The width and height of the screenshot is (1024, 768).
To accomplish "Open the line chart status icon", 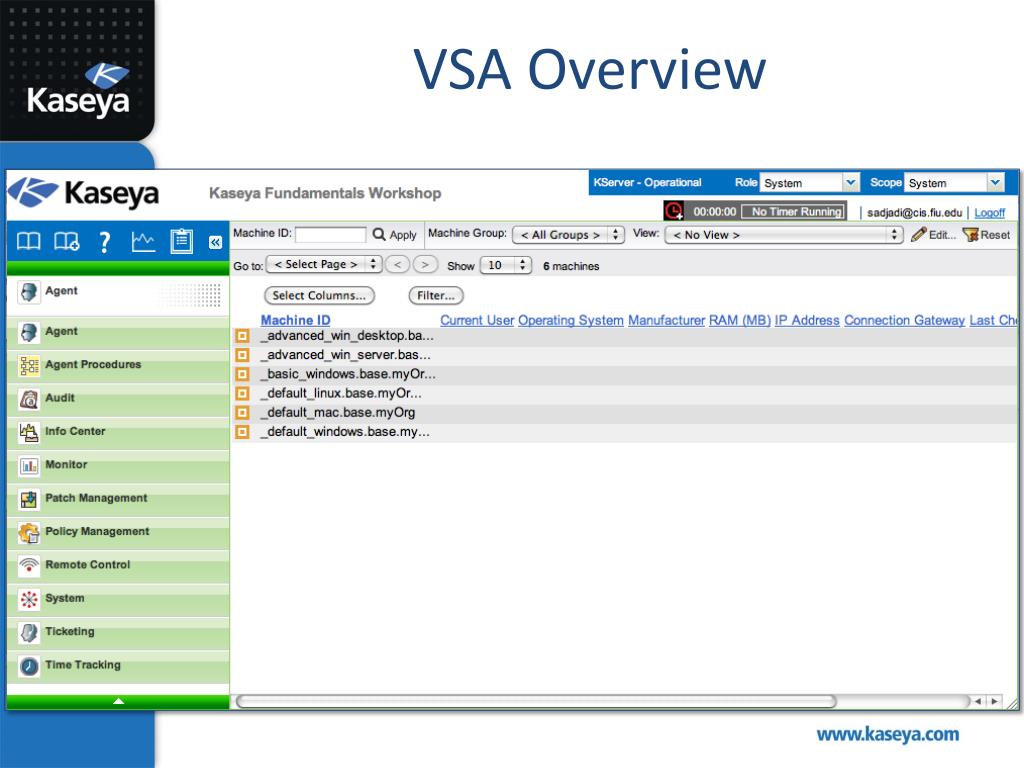I will point(143,242).
